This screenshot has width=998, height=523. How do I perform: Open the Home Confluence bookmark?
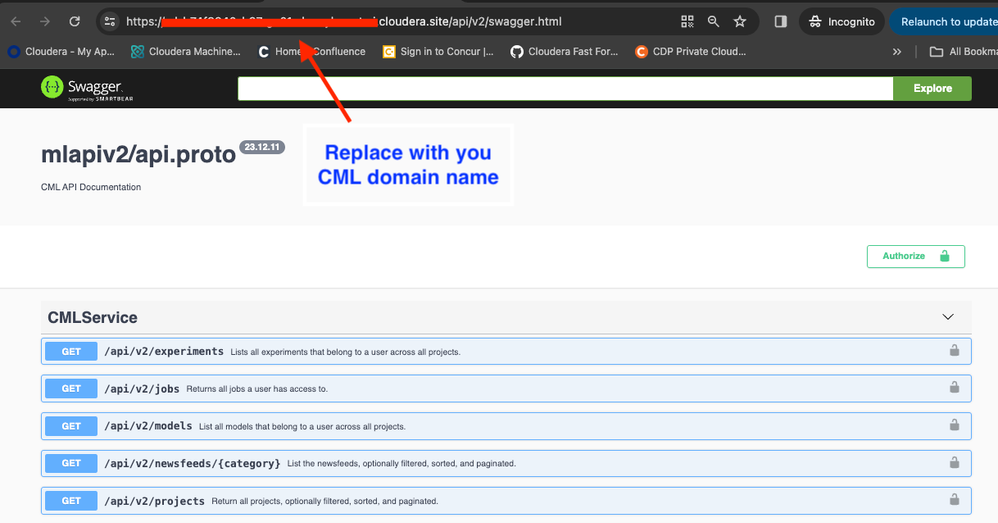[x=311, y=52]
